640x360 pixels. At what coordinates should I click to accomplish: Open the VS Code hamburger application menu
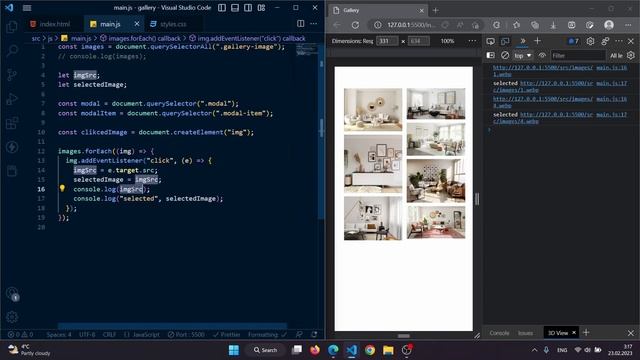27,8
